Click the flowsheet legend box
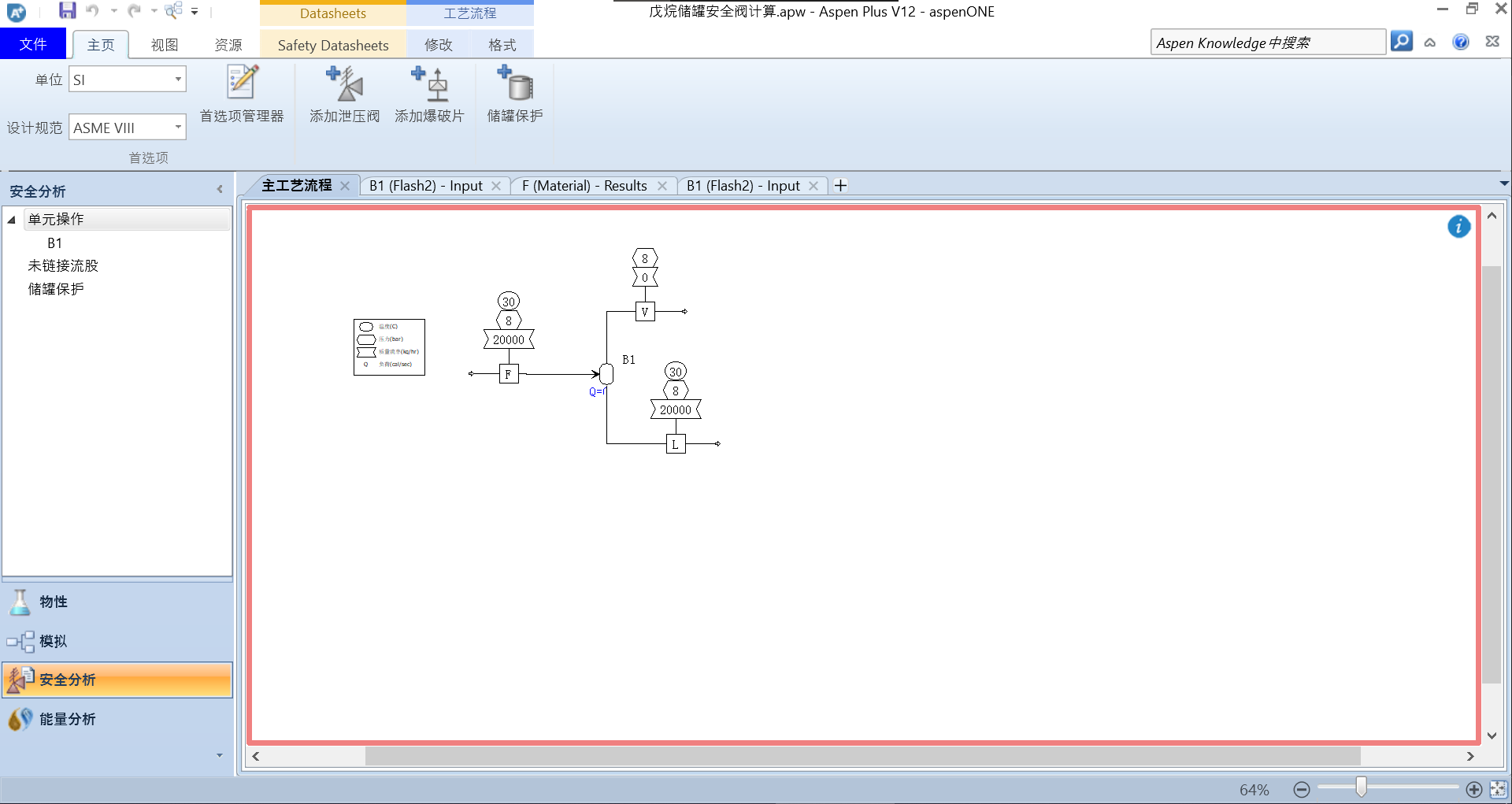1512x804 pixels. [x=389, y=347]
